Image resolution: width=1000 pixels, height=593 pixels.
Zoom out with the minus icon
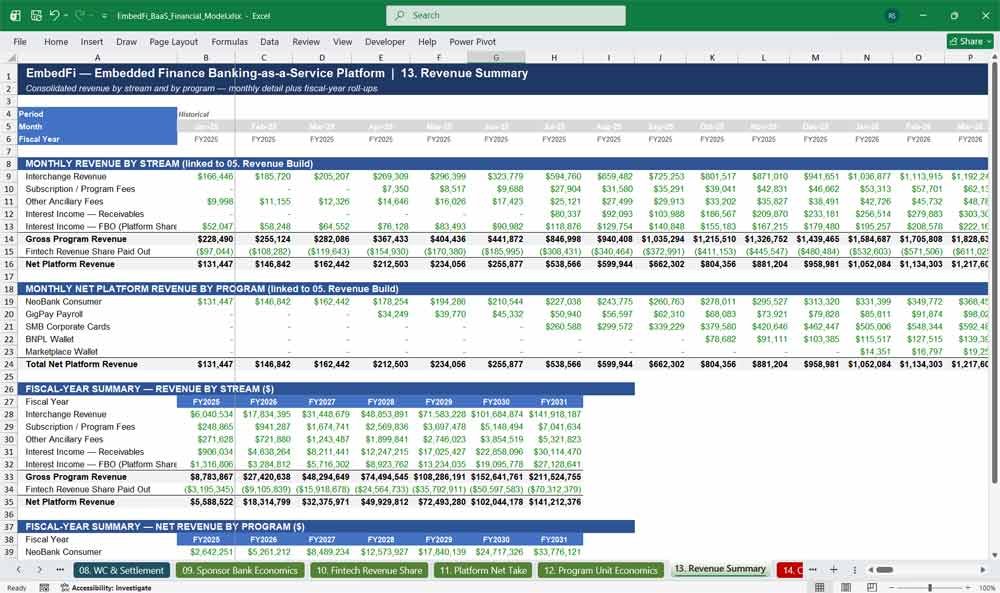point(892,587)
